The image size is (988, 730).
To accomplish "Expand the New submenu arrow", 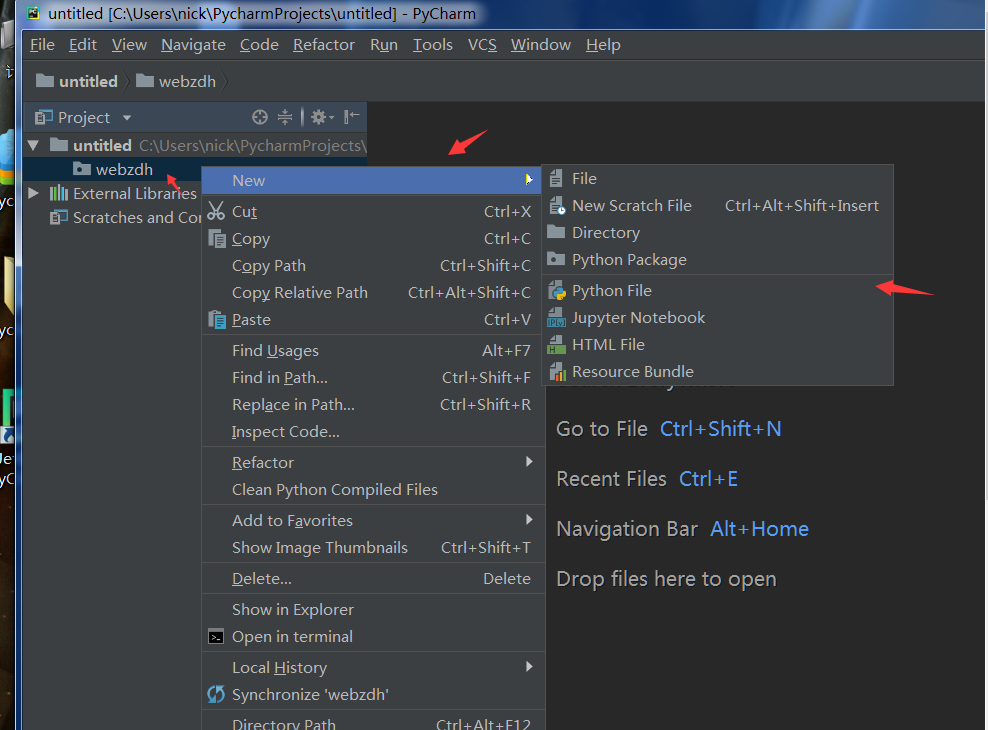I will click(x=529, y=180).
